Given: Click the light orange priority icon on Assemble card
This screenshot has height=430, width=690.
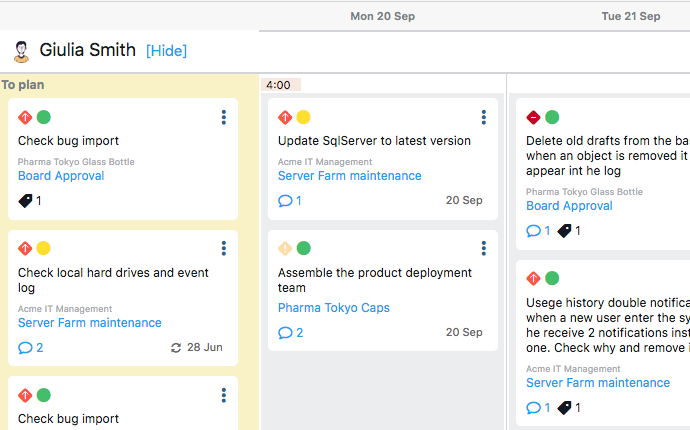Looking at the screenshot, I should 285,248.
